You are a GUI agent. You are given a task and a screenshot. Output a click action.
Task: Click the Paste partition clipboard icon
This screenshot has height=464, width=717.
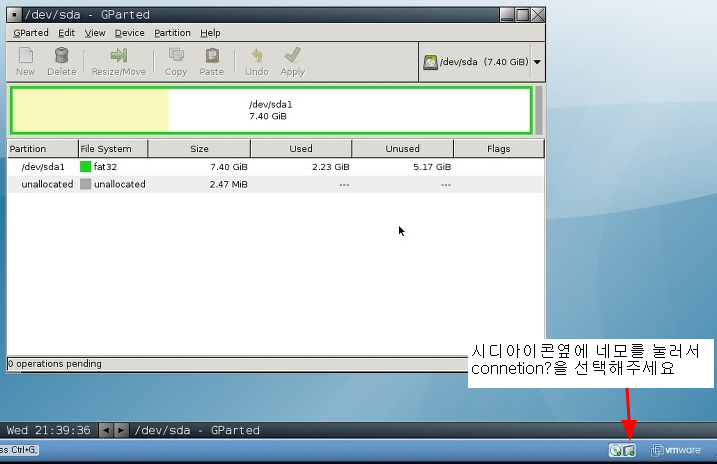coord(212,56)
